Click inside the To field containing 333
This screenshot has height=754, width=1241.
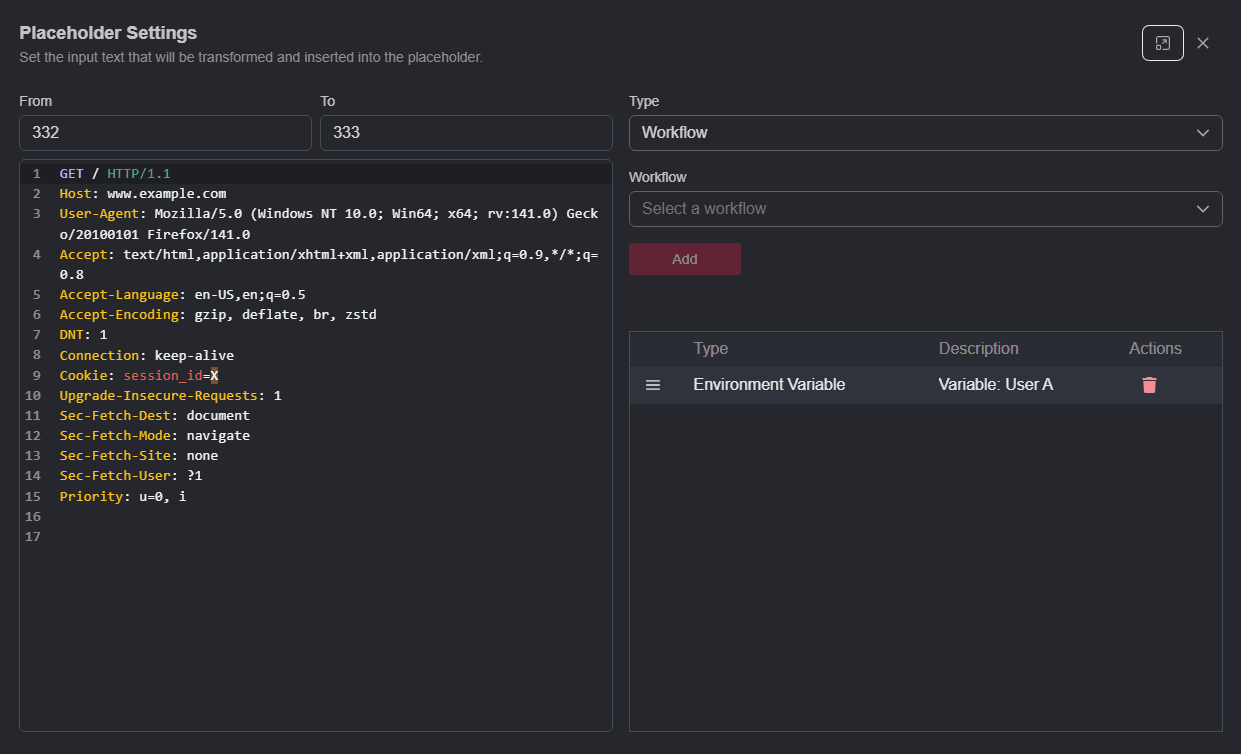[x=466, y=132]
